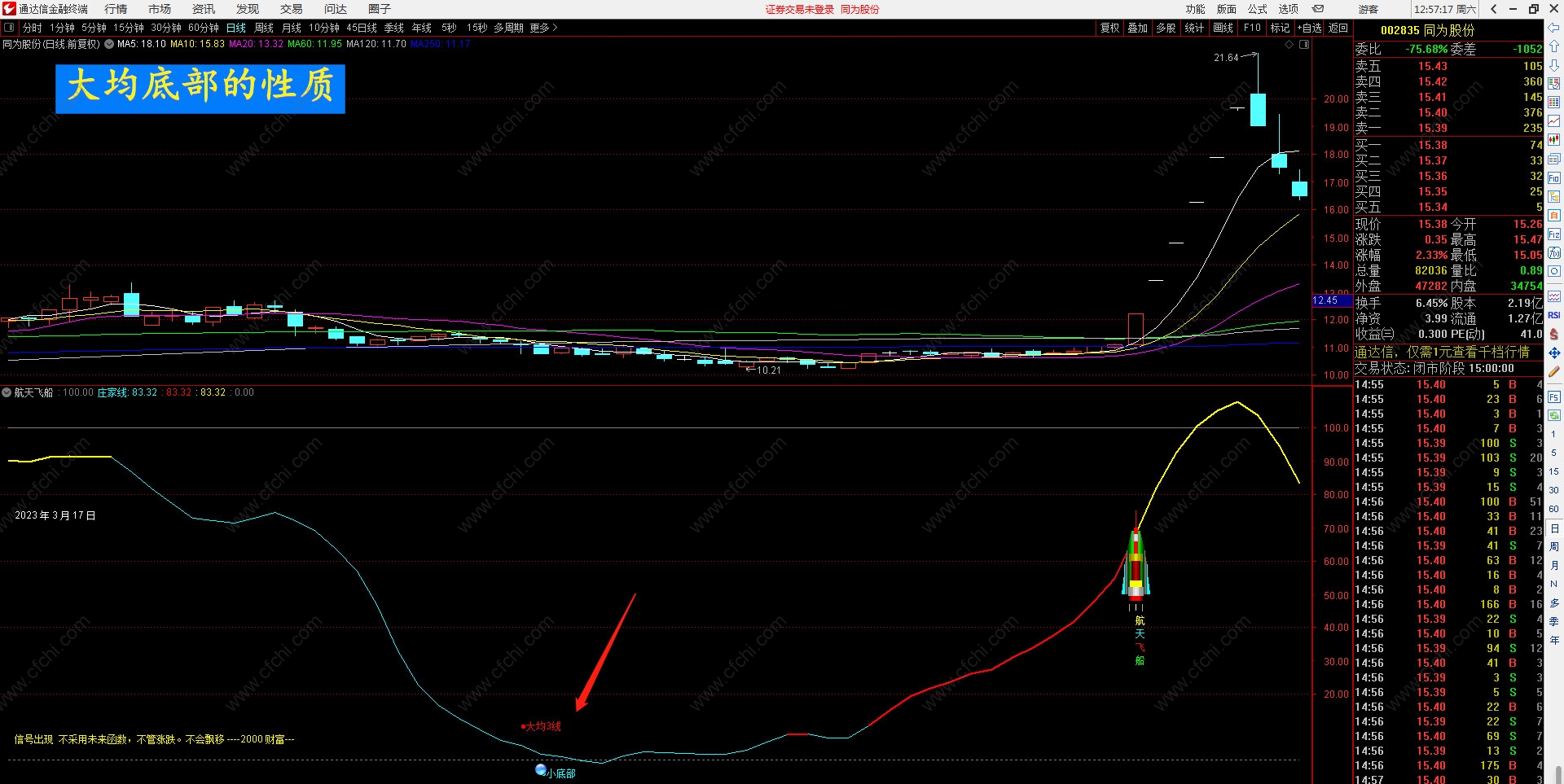1564x784 pixels.
Task: Open the 选项 options menu
Action: 1289,9
